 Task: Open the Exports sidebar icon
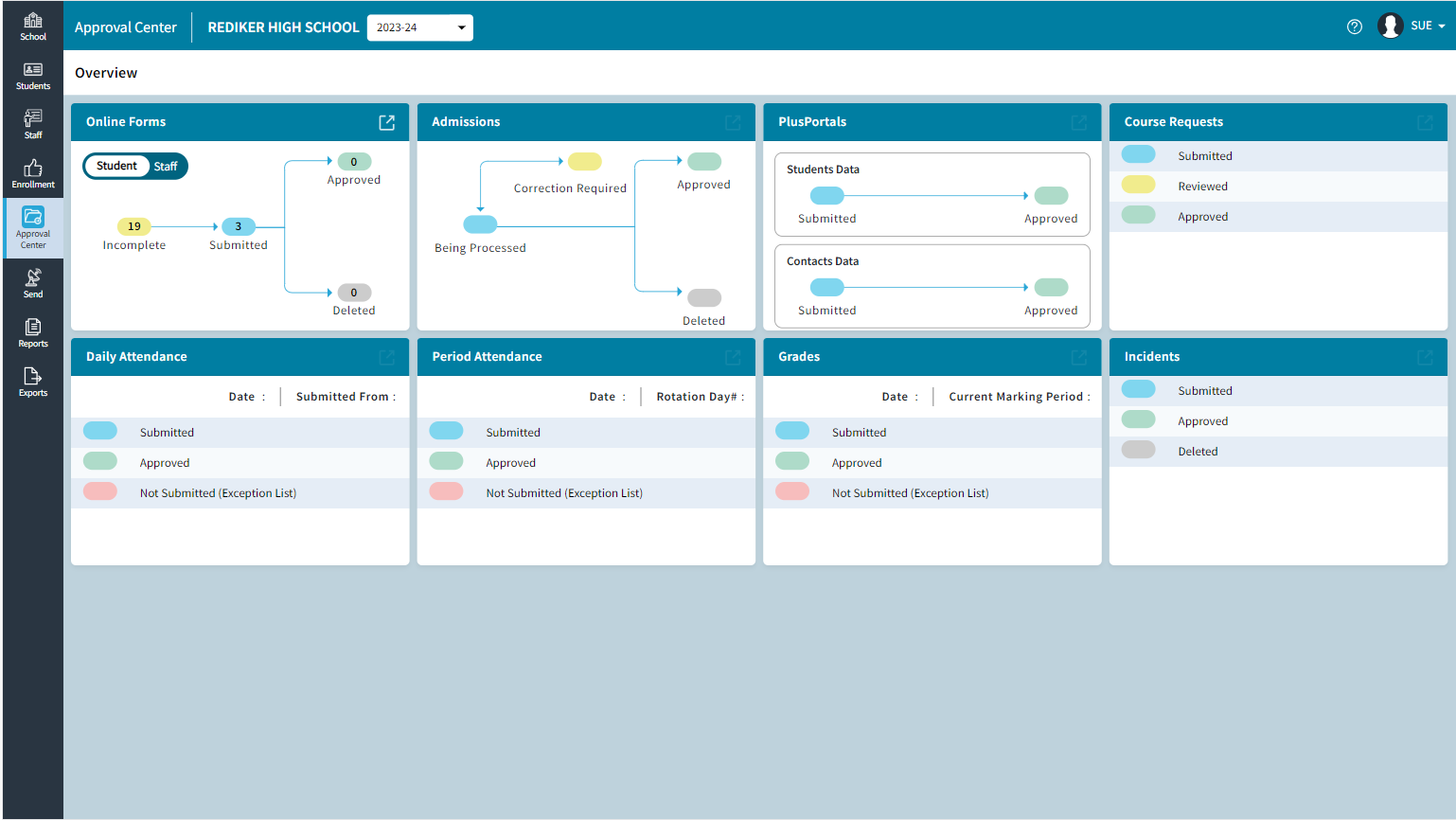[33, 381]
